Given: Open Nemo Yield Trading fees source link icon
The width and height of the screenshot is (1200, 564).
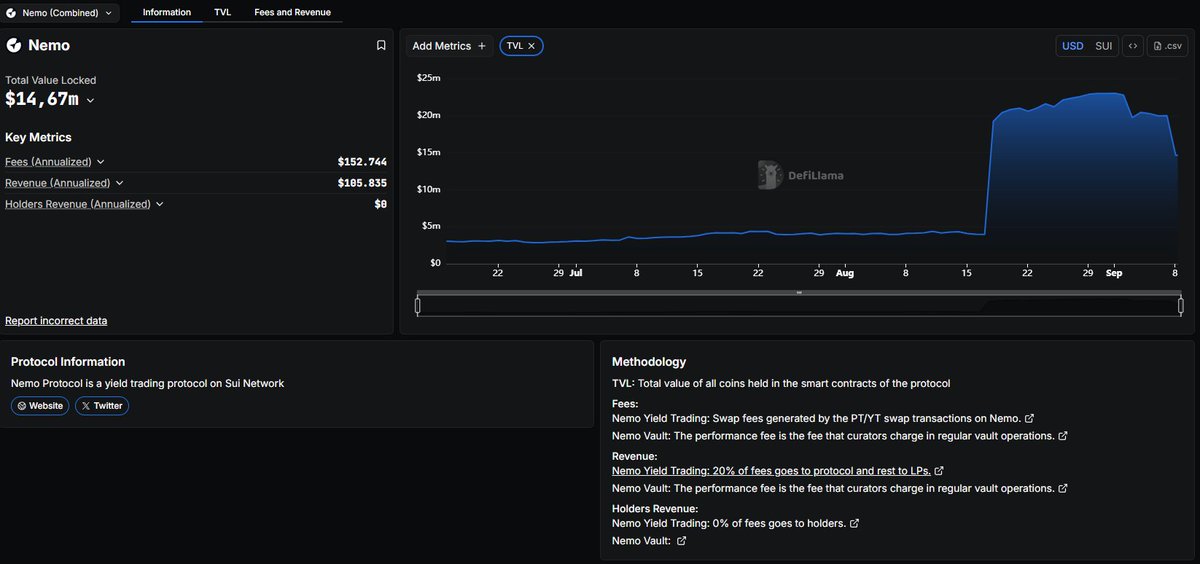Looking at the screenshot, I should [x=1030, y=418].
